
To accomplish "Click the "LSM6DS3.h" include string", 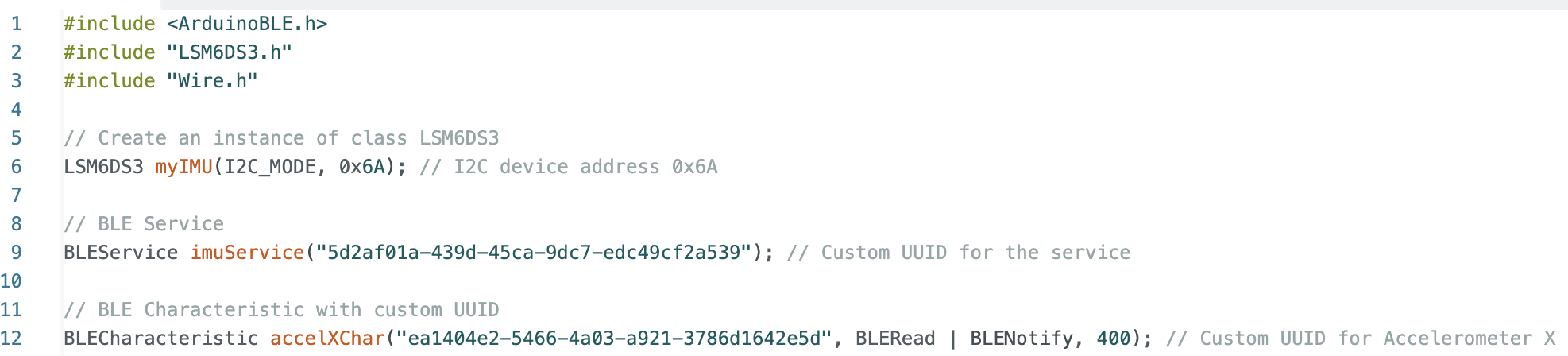I will click(x=230, y=52).
